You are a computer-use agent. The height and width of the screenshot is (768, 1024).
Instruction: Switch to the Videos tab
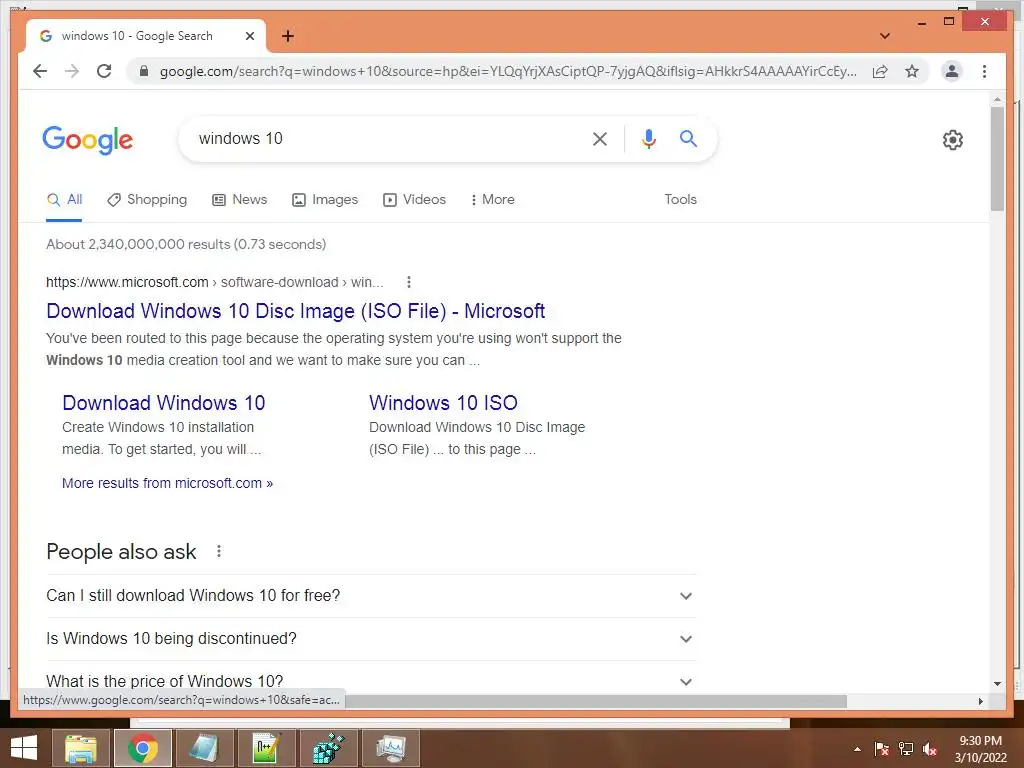414,200
